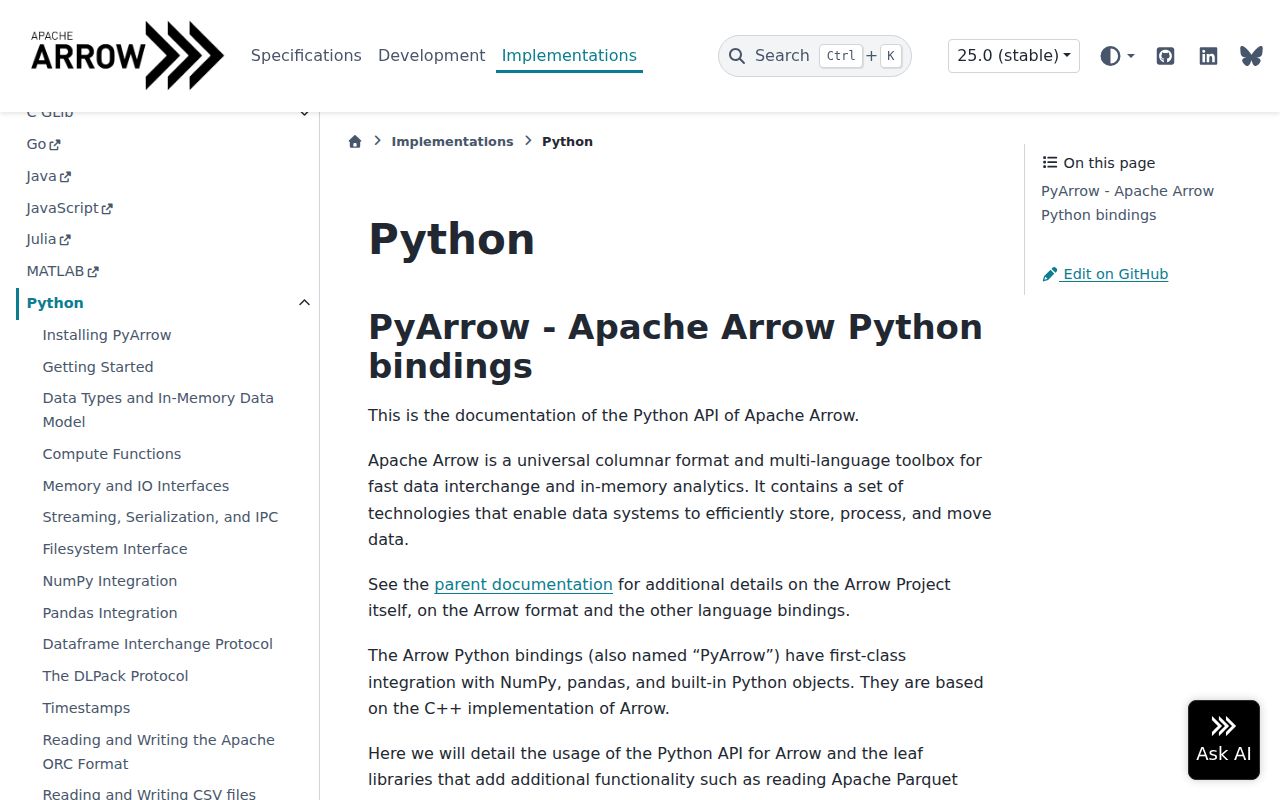Click the Ctrl keyboard shortcut badge
The image size is (1280, 800).
pos(841,56)
